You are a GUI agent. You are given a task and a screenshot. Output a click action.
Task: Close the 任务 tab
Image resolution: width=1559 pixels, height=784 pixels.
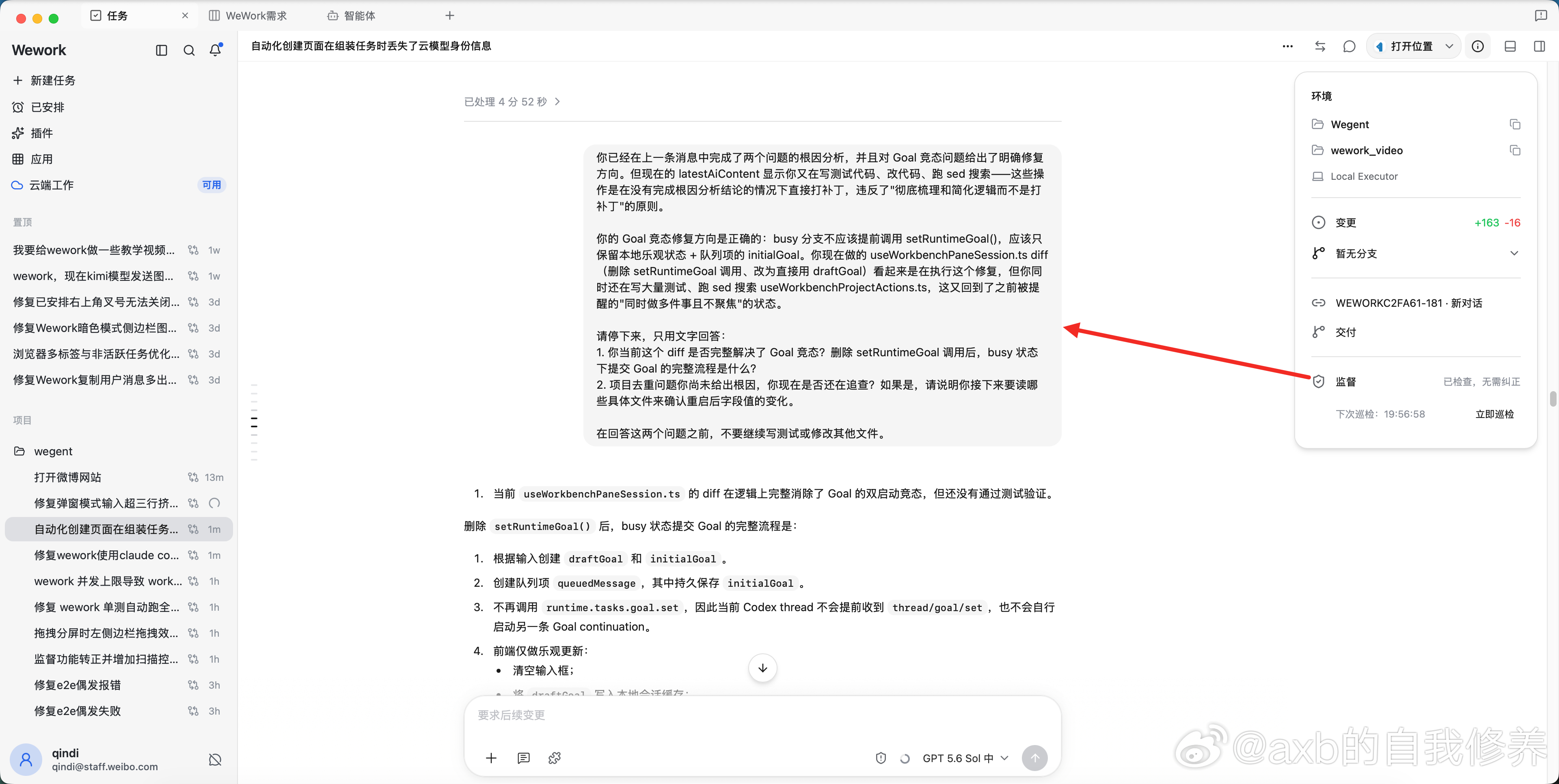click(x=185, y=16)
